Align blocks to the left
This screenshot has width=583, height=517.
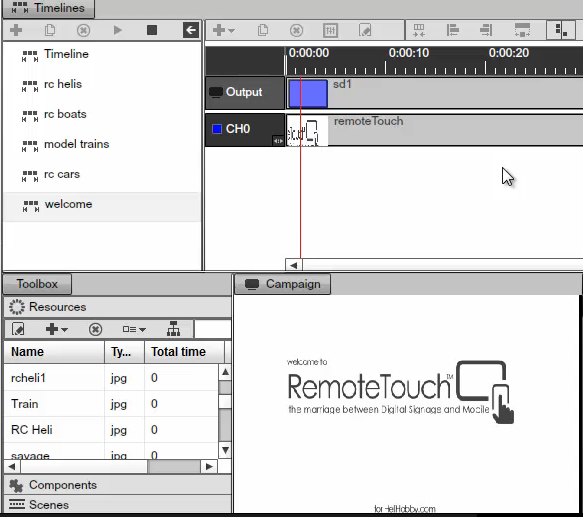point(452,30)
